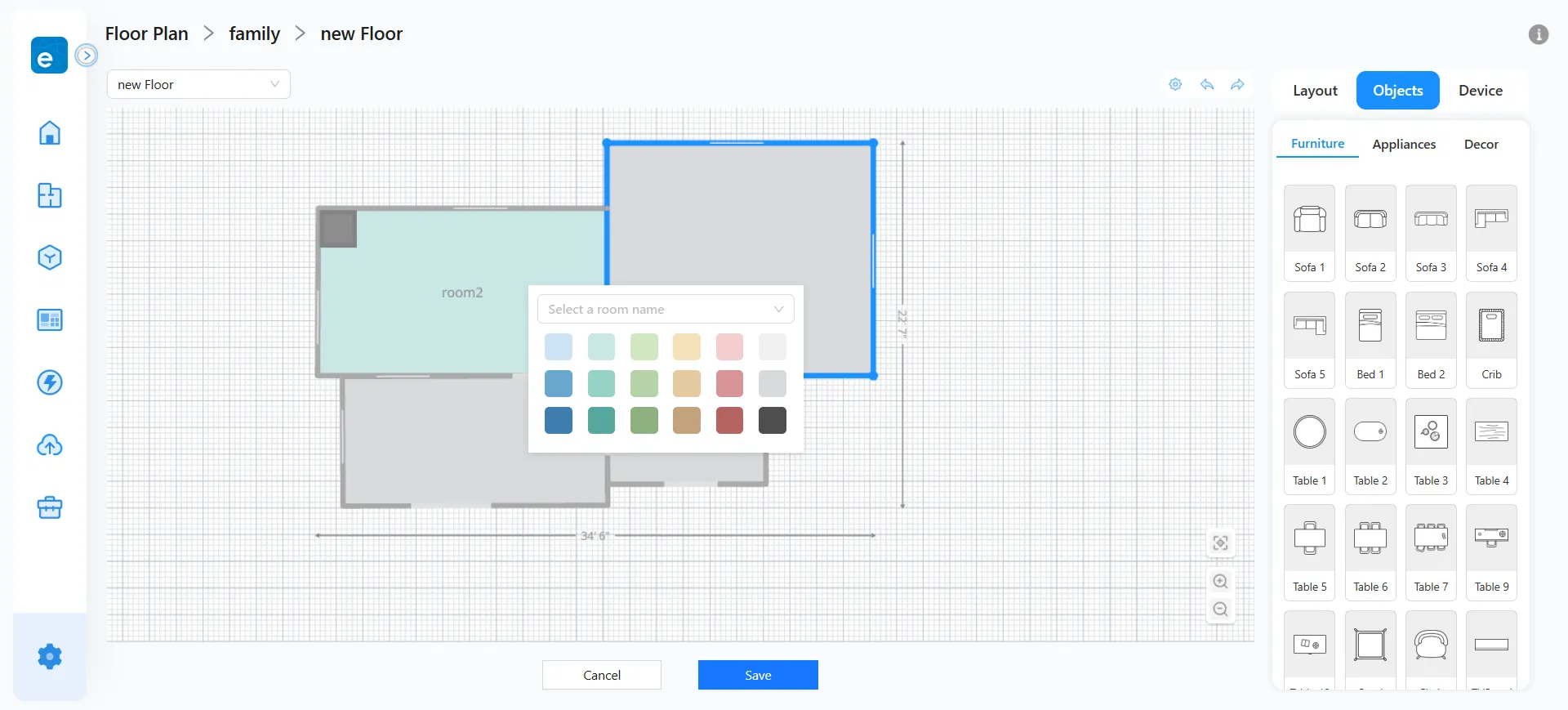Open the Select a room name dropdown
The width and height of the screenshot is (1568, 710).
pos(665,310)
